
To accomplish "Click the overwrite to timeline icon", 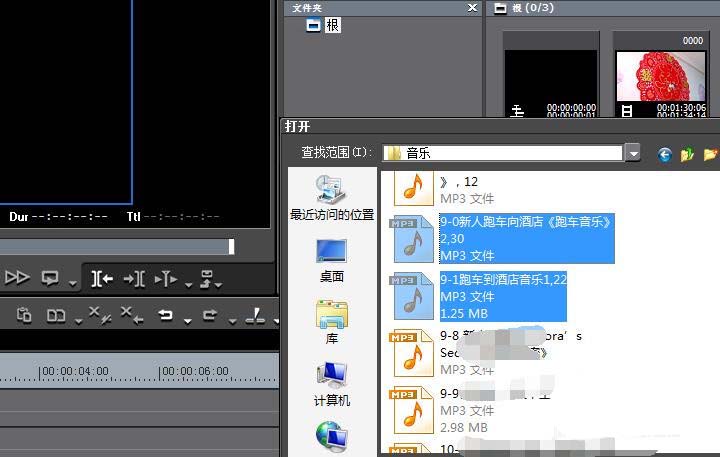I will coord(207,278).
